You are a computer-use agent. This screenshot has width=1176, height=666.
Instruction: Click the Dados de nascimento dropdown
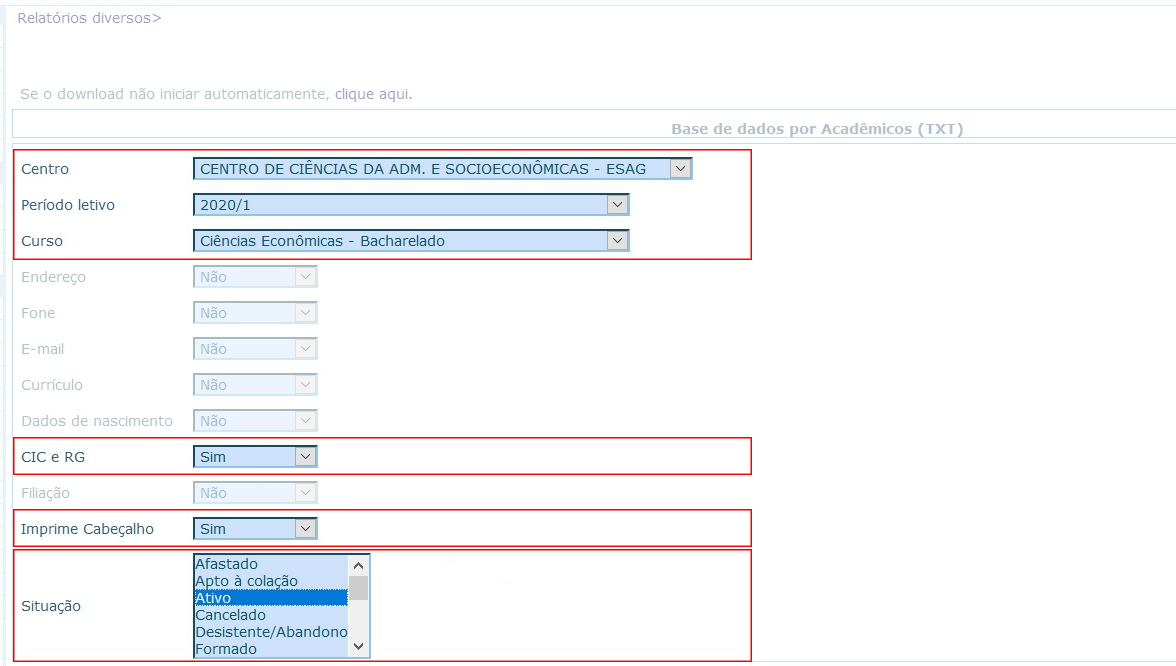pos(255,421)
